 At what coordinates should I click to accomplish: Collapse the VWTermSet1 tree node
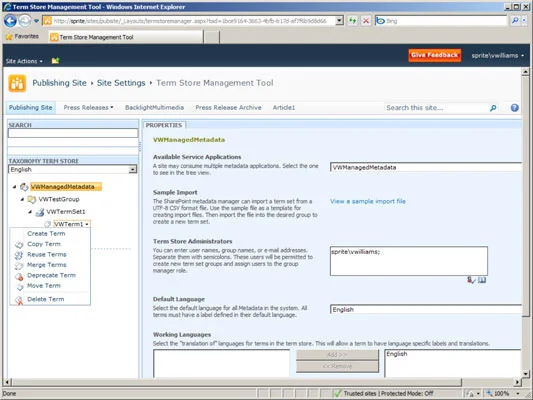coord(30,212)
